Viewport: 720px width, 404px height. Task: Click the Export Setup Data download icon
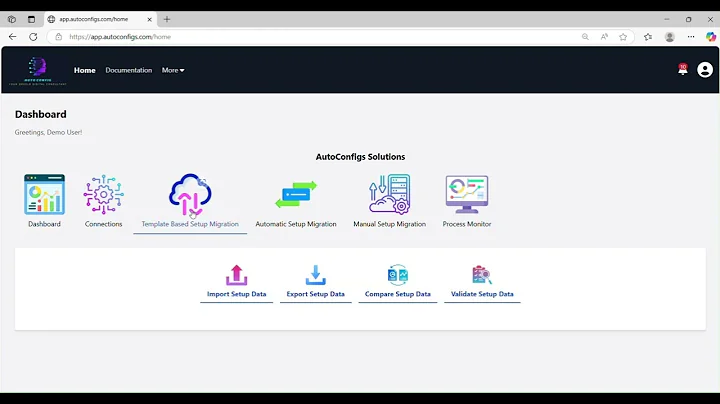coord(315,275)
